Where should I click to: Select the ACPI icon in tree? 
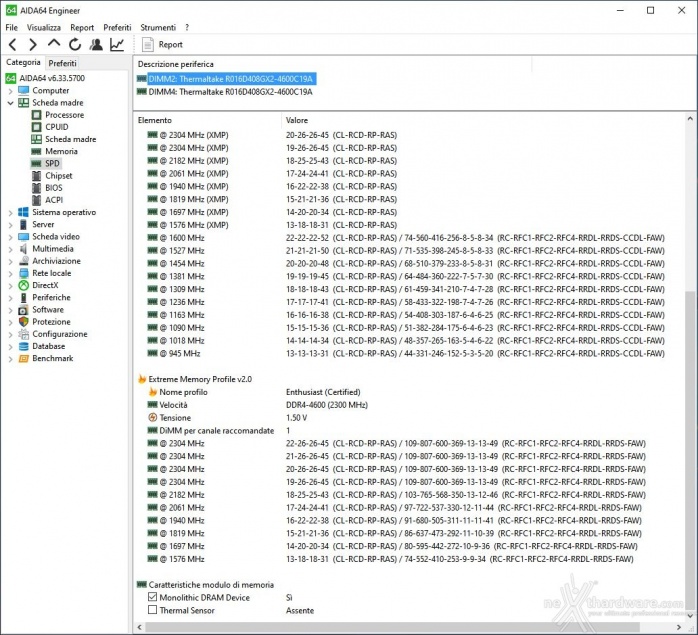coord(37,200)
